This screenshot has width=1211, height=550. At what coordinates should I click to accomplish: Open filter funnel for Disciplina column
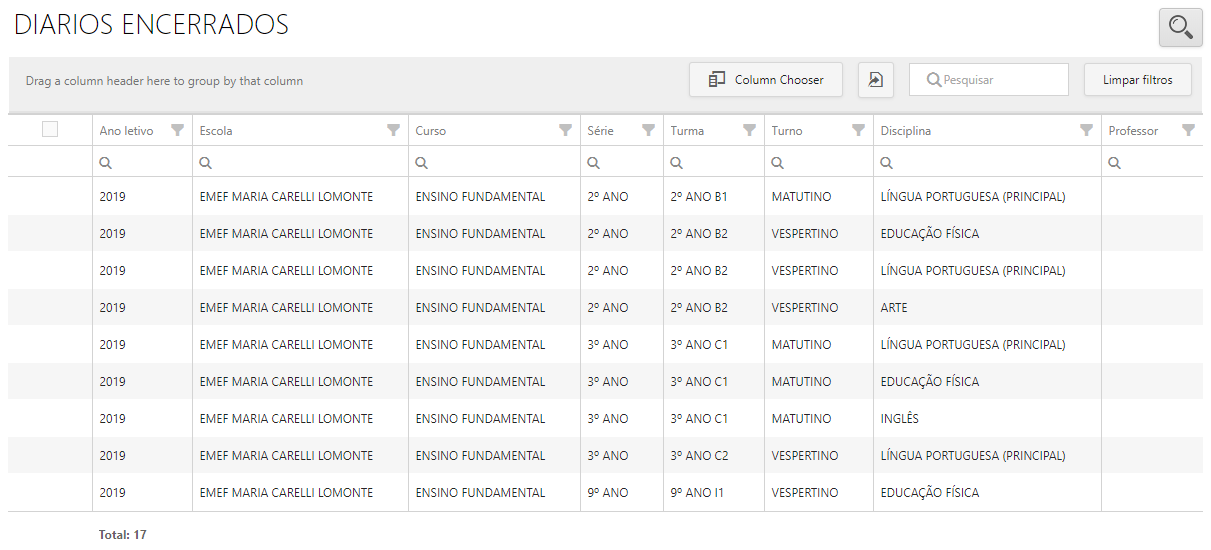[1086, 130]
